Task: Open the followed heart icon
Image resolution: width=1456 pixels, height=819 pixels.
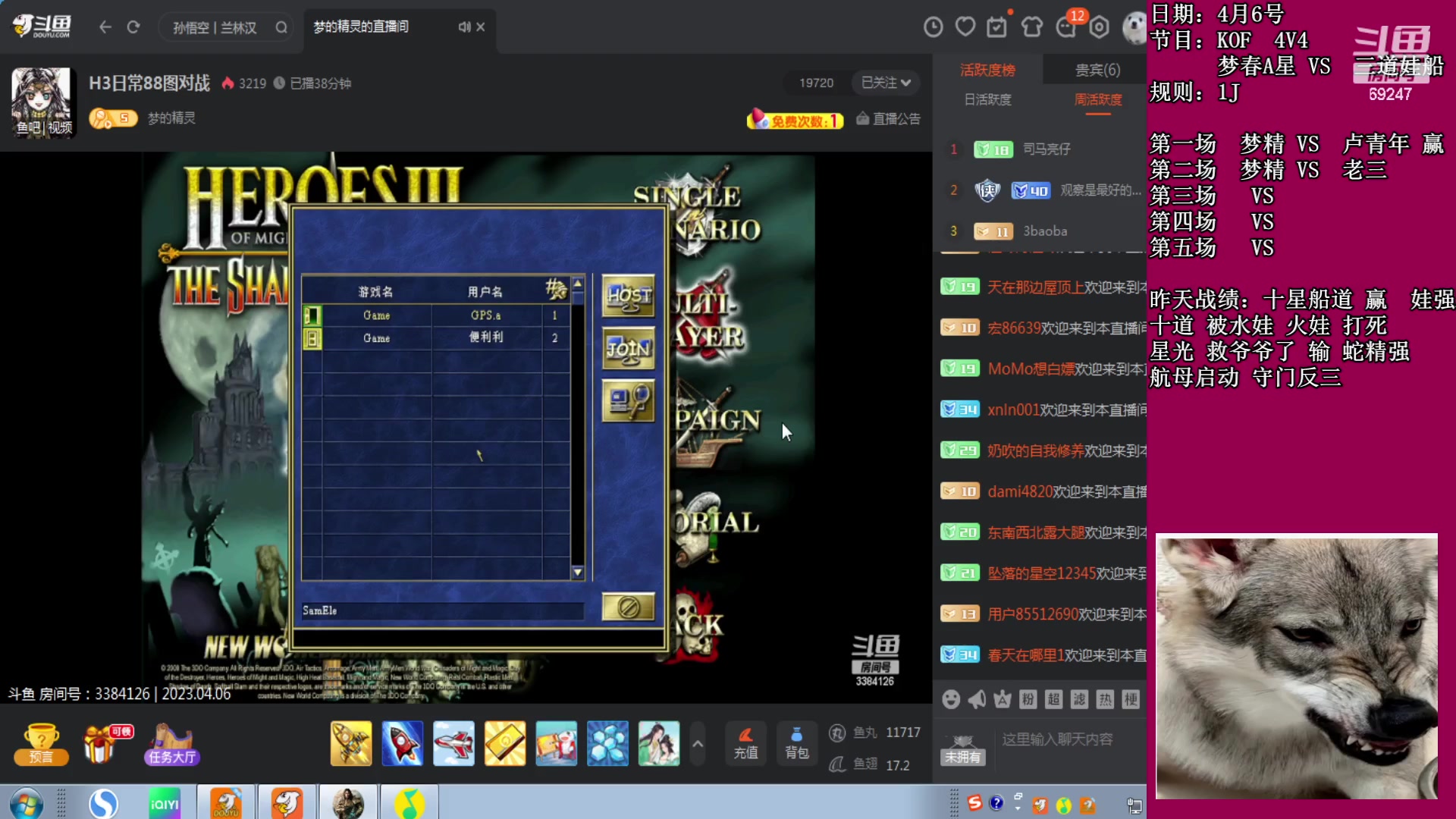Action: tap(965, 27)
